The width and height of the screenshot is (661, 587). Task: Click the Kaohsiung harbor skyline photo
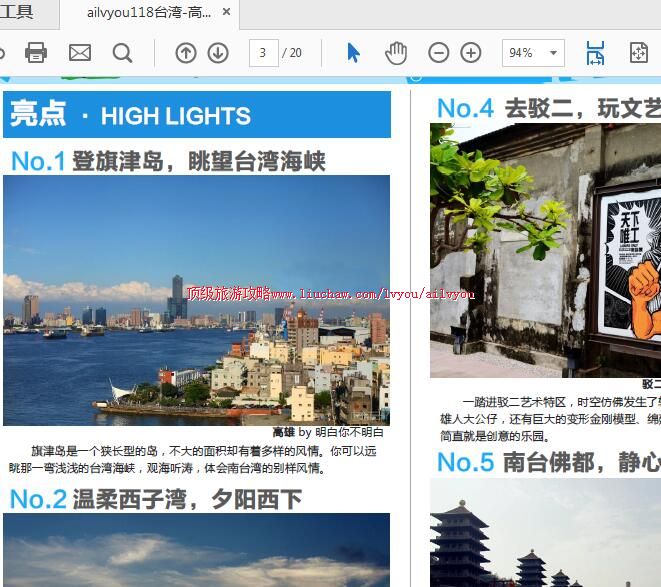coord(196,300)
